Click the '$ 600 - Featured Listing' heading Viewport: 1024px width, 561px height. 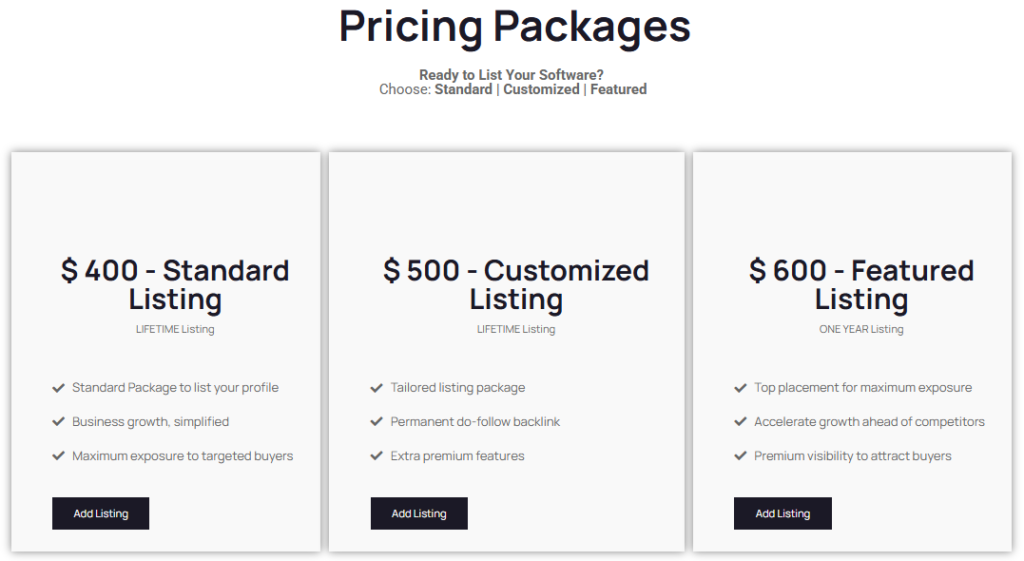861,284
